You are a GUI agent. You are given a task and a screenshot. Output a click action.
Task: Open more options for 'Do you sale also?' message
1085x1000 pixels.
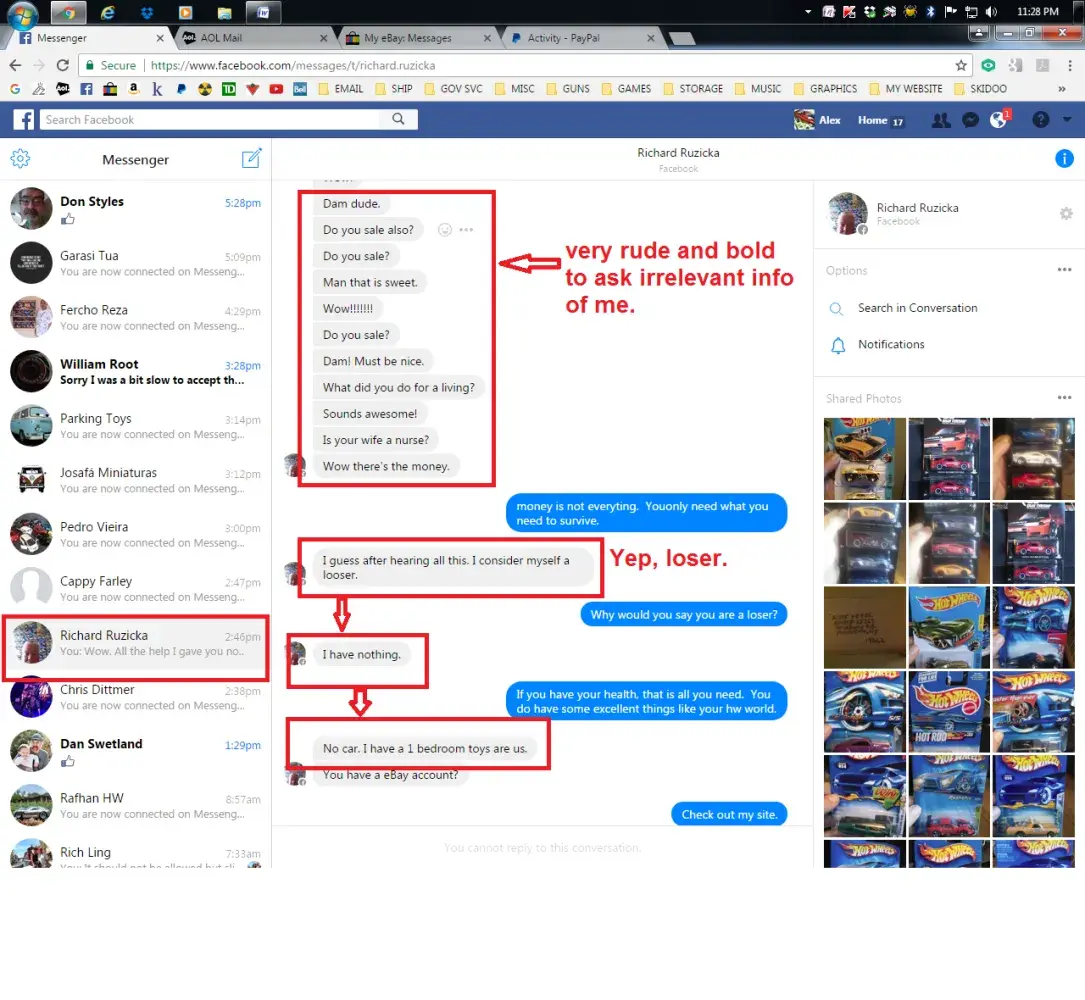point(466,230)
